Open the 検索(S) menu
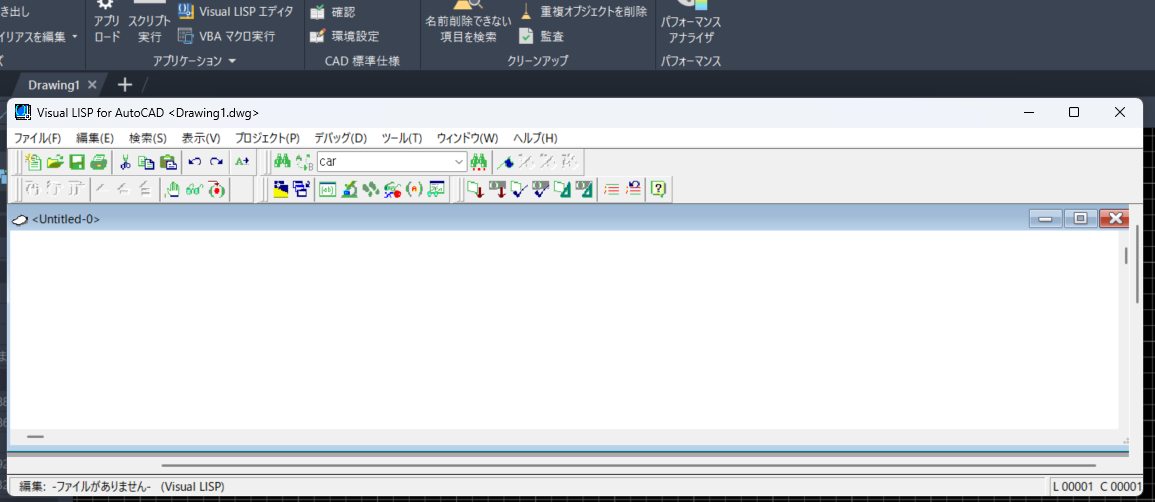This screenshot has width=1155, height=502. pyautogui.click(x=147, y=138)
